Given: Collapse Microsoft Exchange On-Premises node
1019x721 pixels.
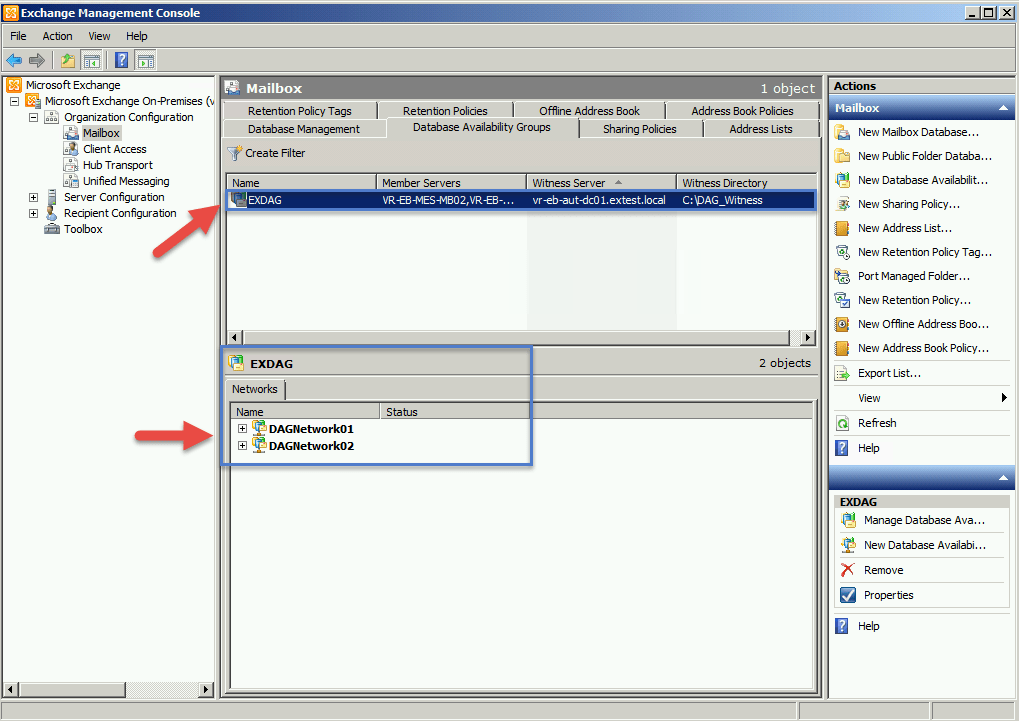Looking at the screenshot, I should tap(14, 101).
